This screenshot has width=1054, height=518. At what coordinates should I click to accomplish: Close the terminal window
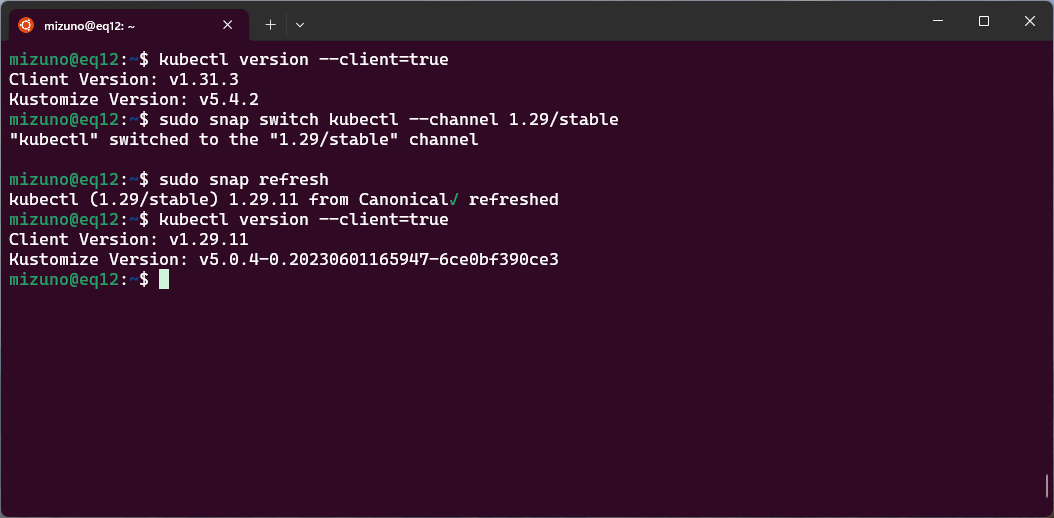point(1030,21)
